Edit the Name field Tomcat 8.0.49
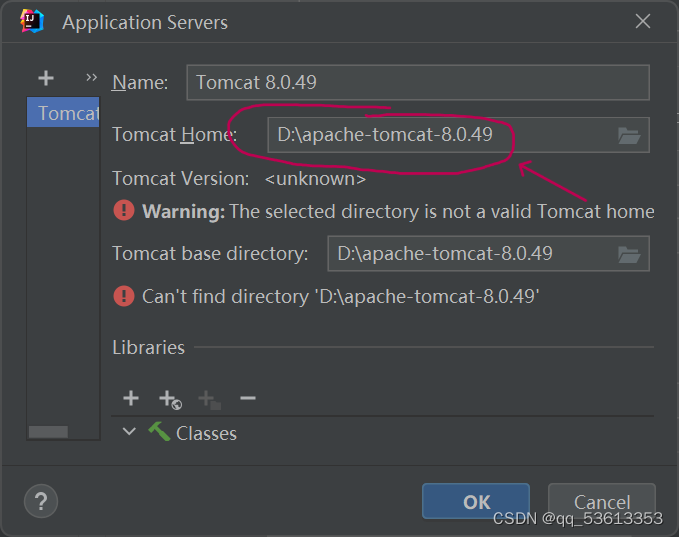The width and height of the screenshot is (679, 537). pos(417,82)
